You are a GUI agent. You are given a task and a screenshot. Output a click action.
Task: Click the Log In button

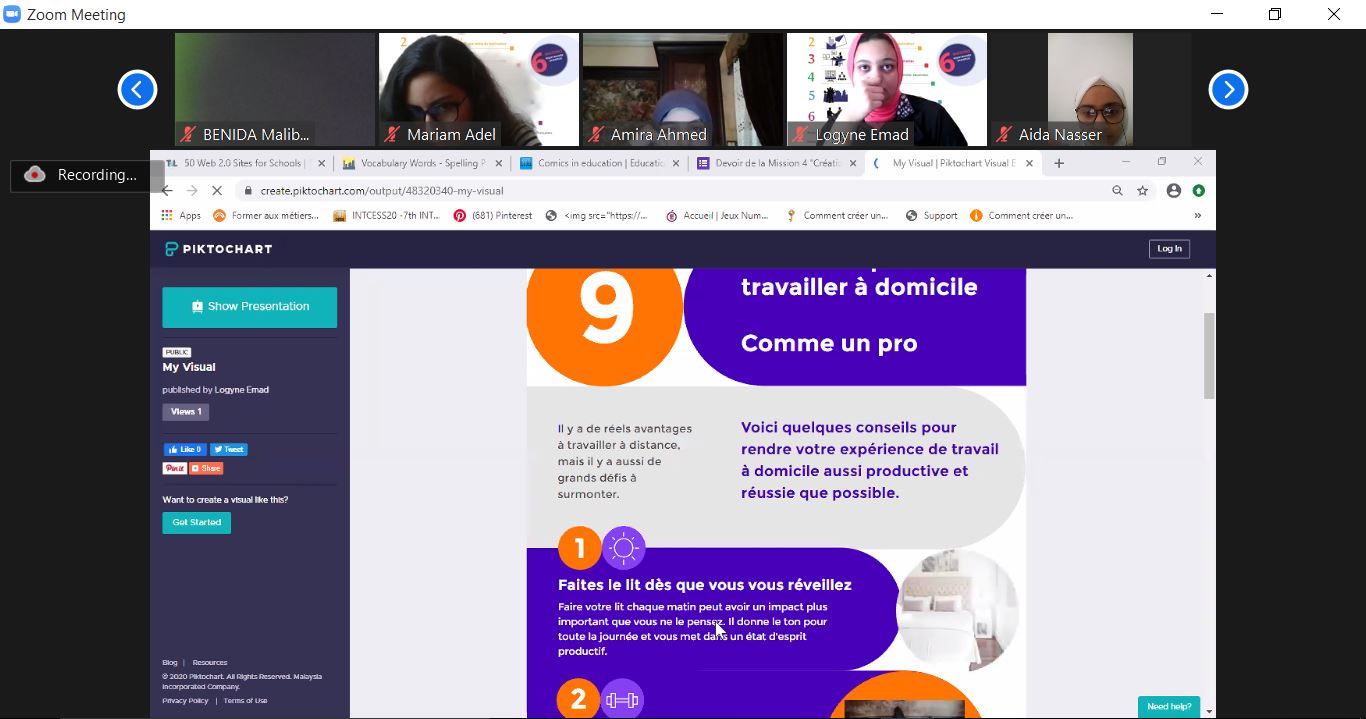tap(1169, 249)
